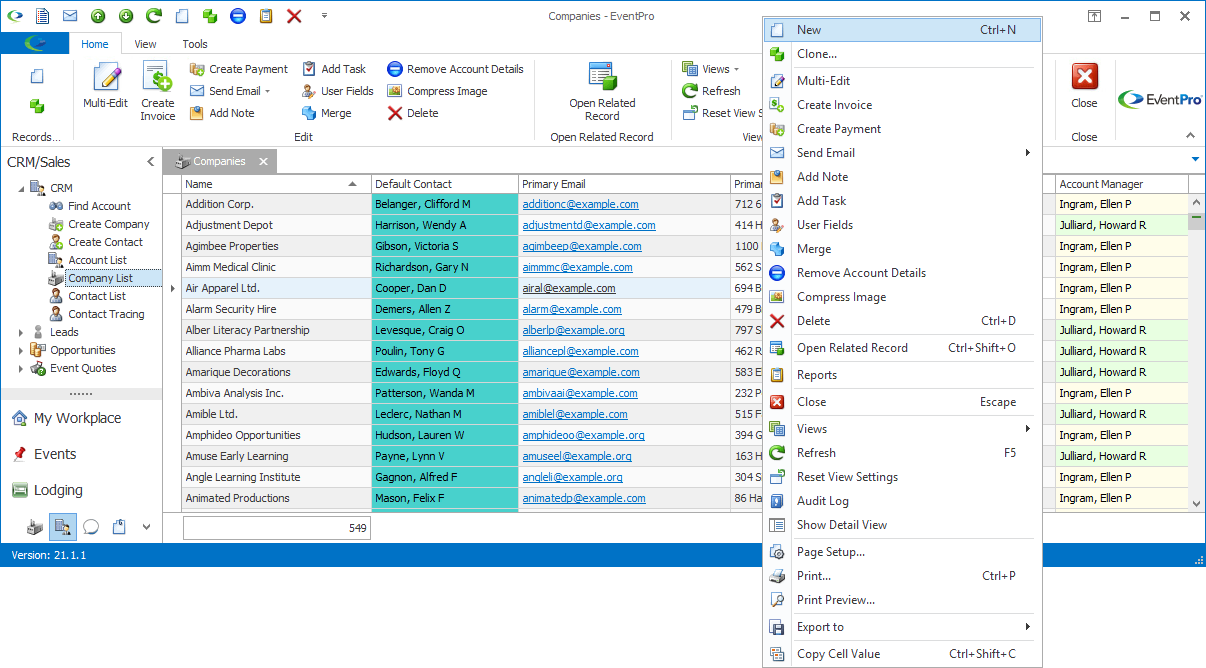
Task: Click Open Related Record ribbon button
Action: coord(602,91)
